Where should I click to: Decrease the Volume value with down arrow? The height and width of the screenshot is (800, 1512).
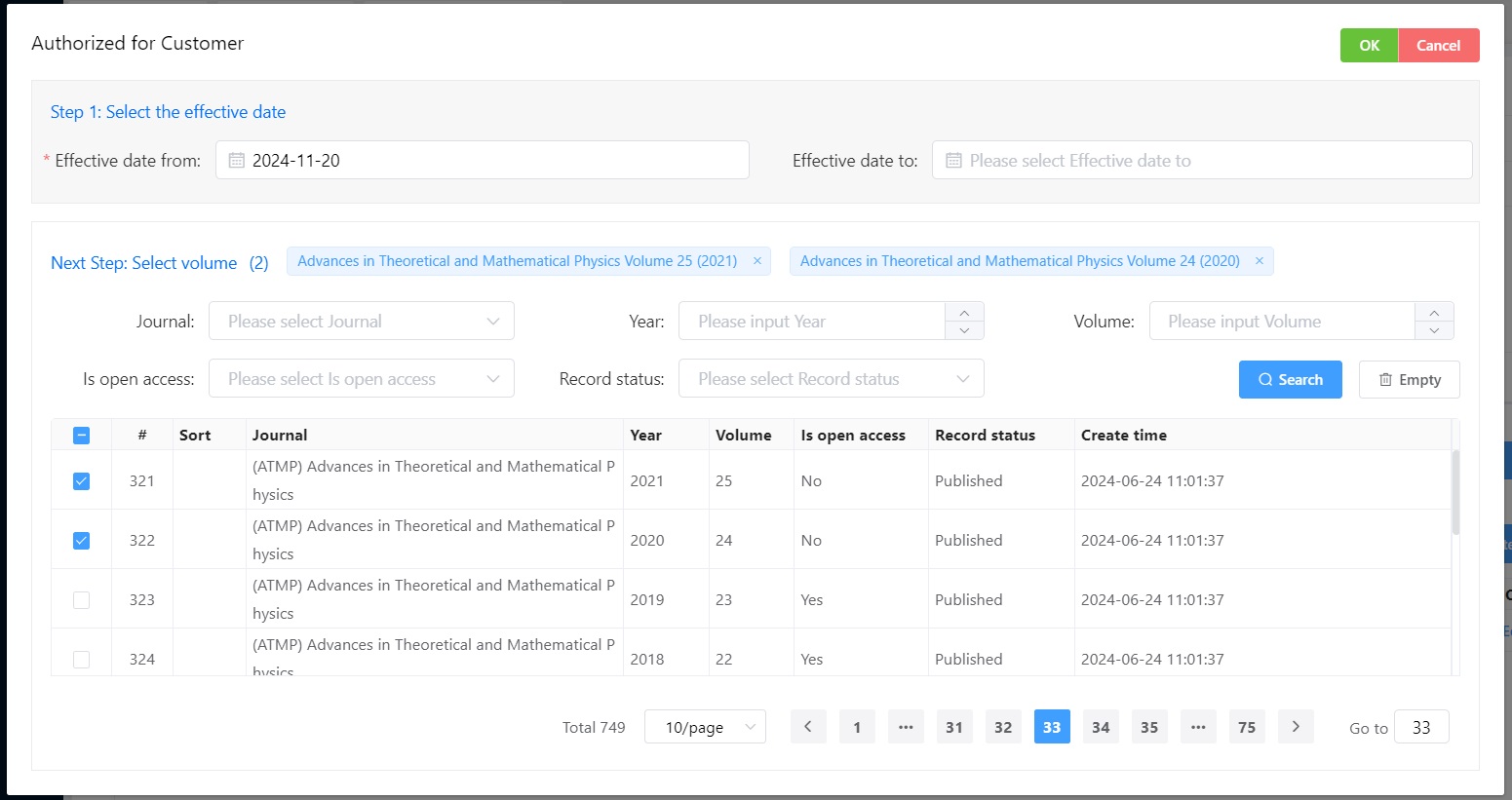(1434, 330)
